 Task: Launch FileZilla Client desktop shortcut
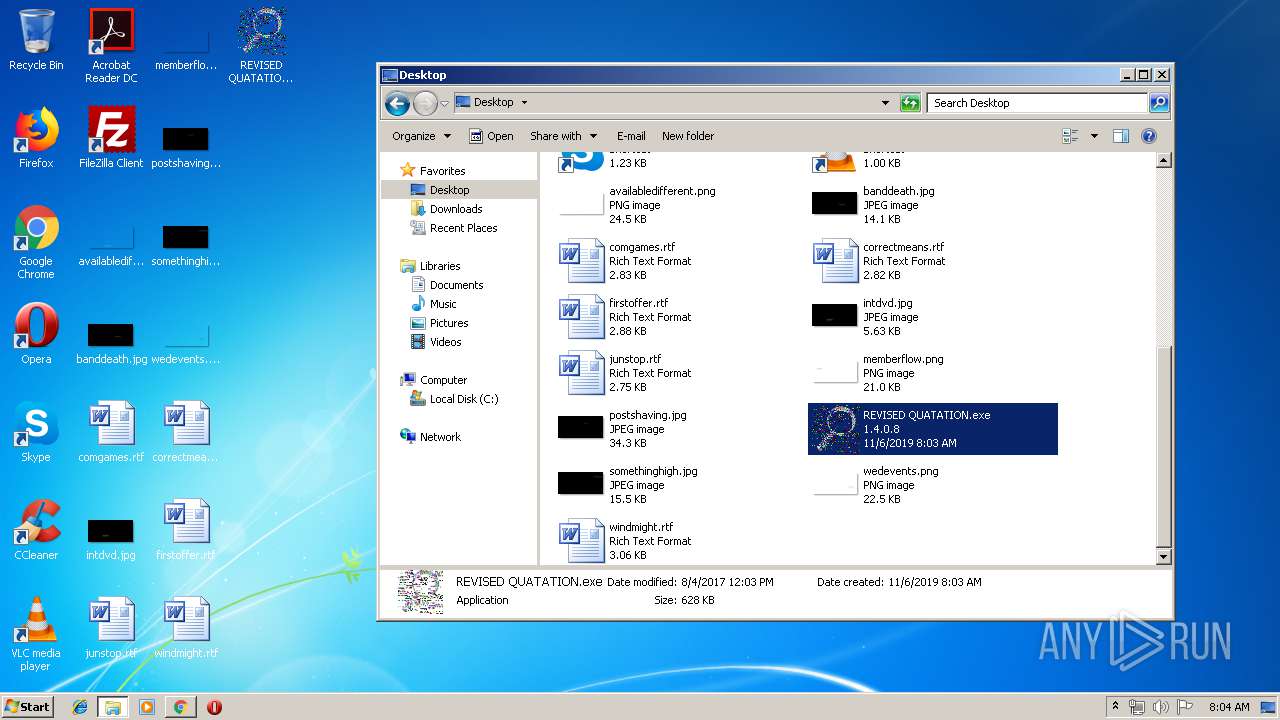click(111, 138)
